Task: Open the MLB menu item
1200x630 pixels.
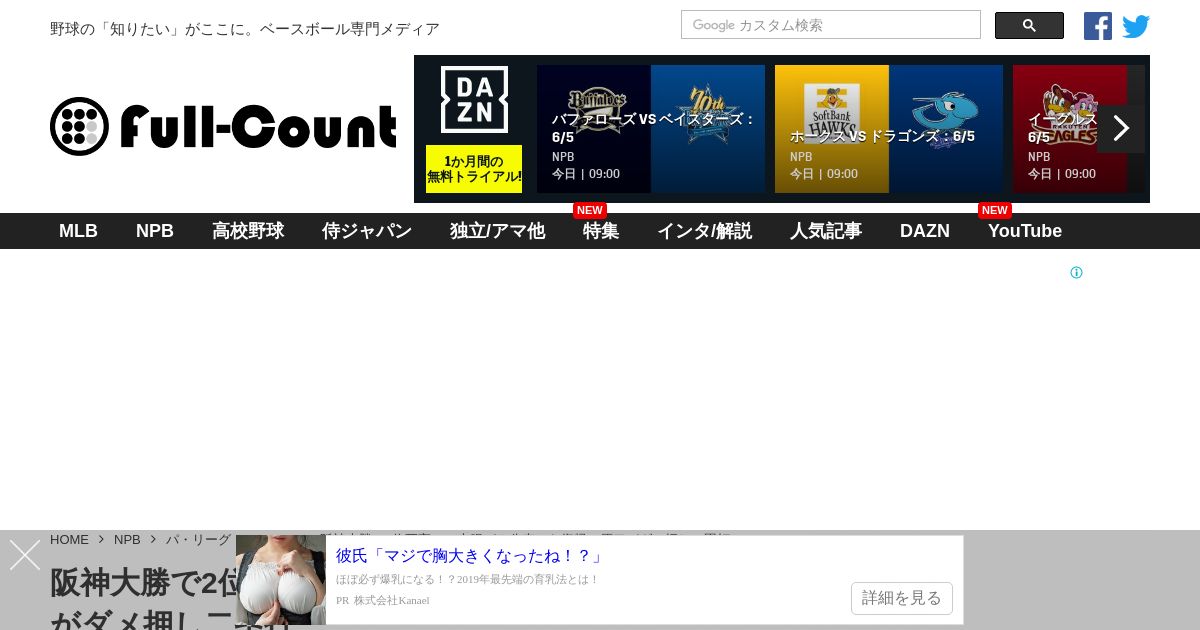Action: tap(78, 231)
